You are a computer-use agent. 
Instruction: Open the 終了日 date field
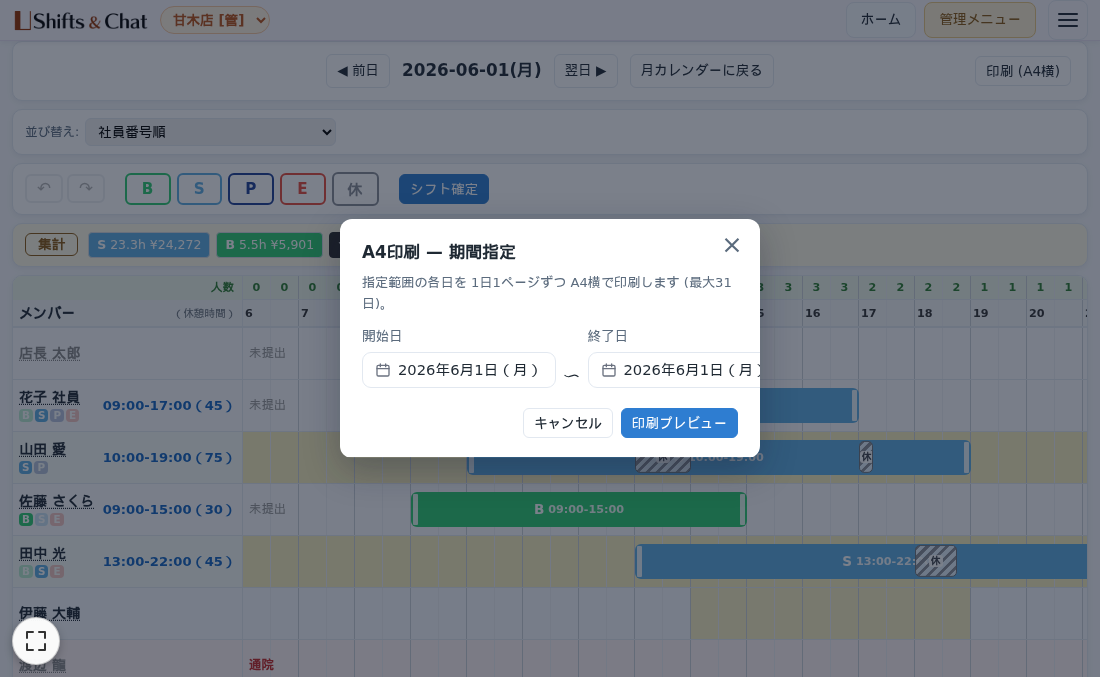click(674, 370)
